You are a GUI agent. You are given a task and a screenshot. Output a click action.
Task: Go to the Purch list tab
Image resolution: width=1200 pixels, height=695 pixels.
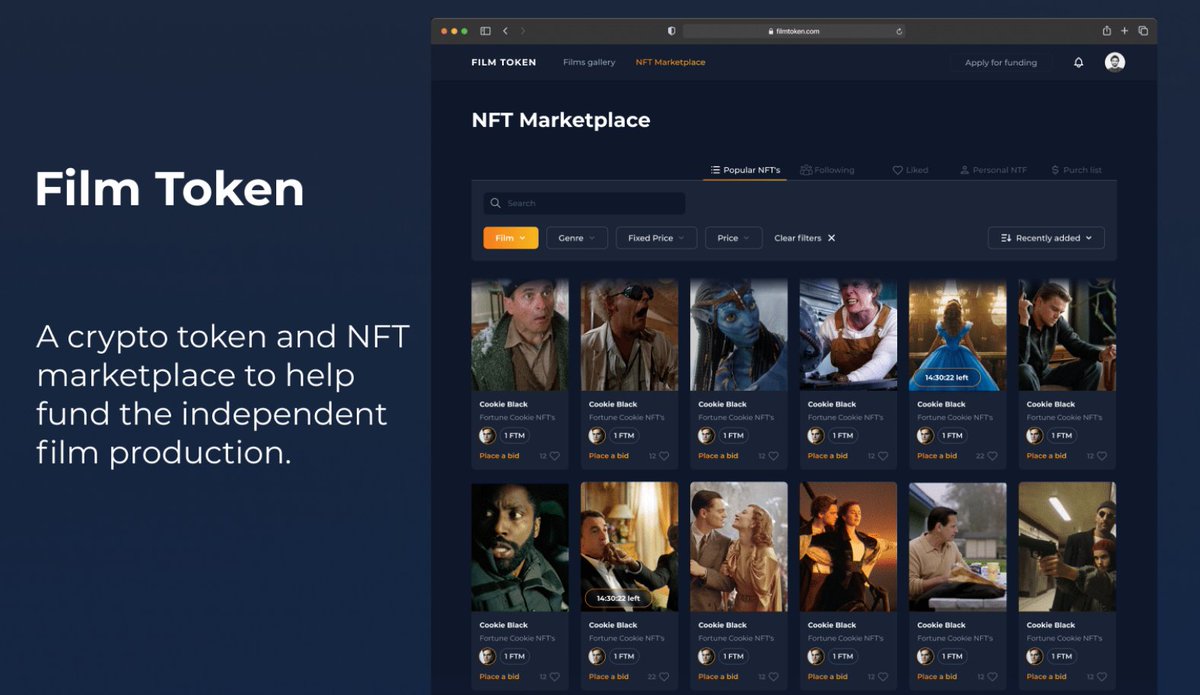(1076, 170)
